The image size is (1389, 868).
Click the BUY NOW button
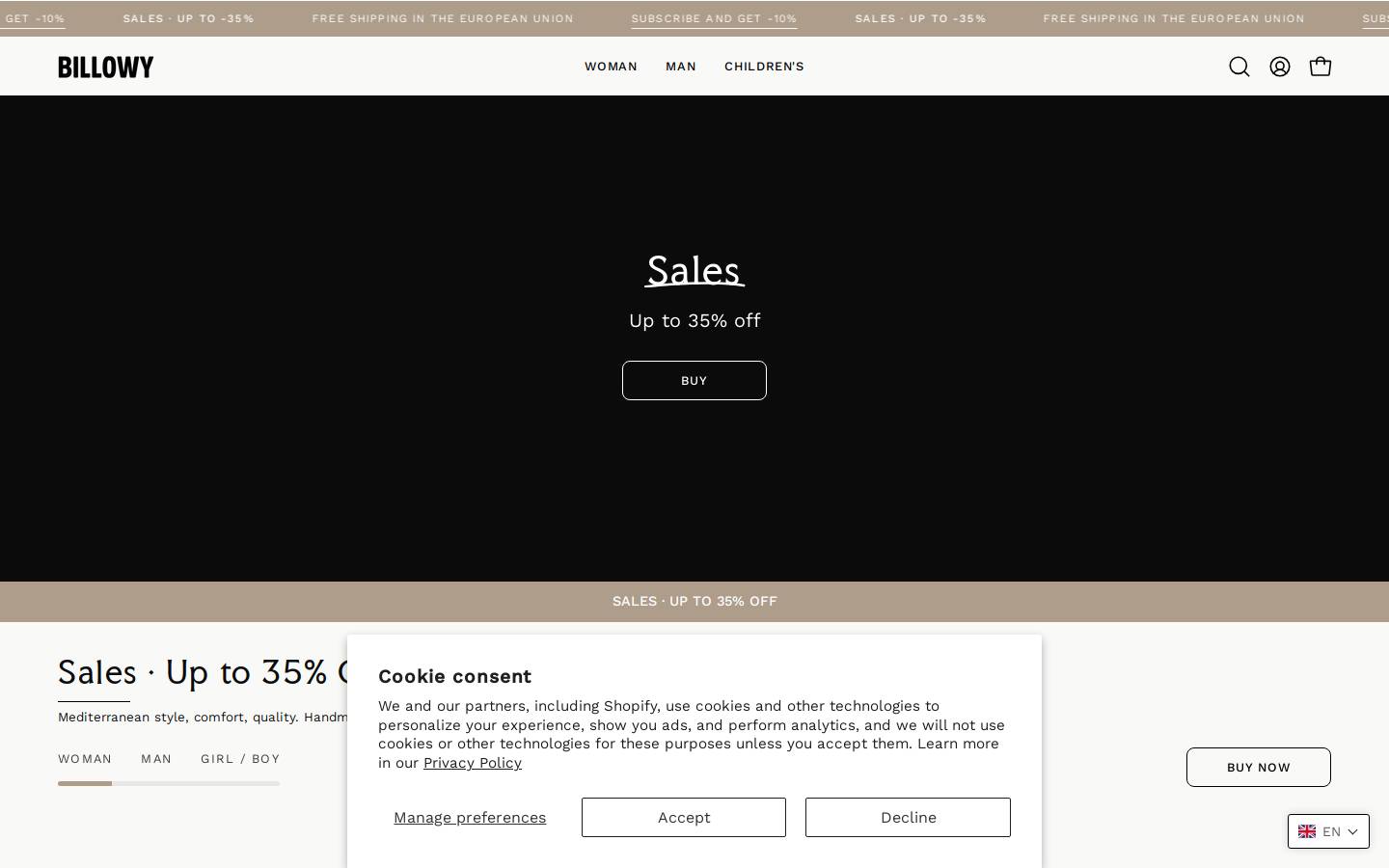[x=1259, y=767]
